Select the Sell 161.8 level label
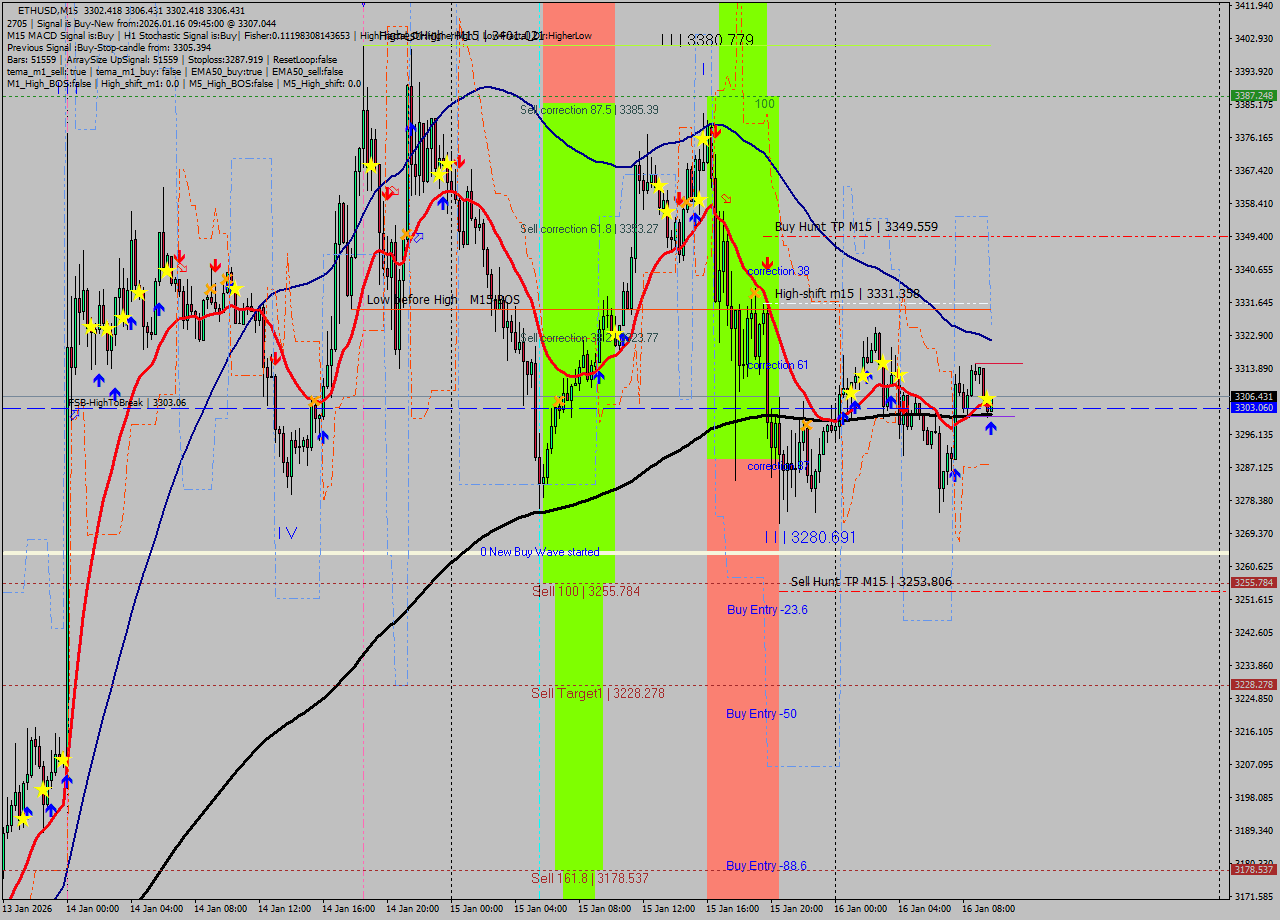The width and height of the screenshot is (1280, 920). coord(589,878)
